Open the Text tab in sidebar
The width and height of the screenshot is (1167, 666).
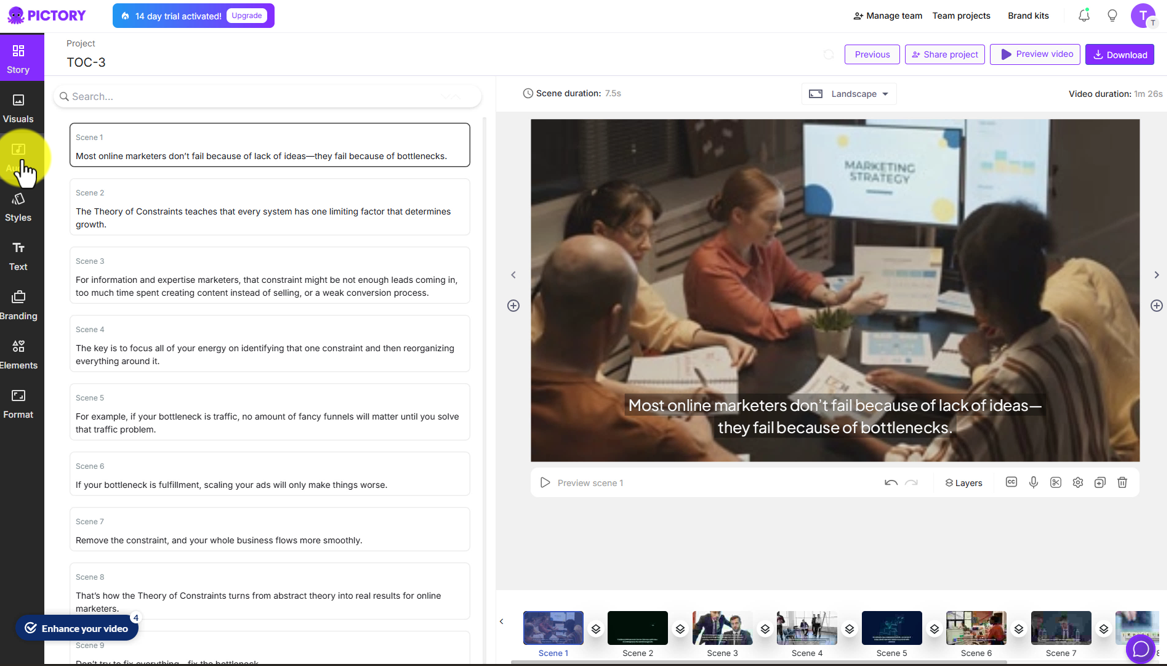tap(18, 256)
